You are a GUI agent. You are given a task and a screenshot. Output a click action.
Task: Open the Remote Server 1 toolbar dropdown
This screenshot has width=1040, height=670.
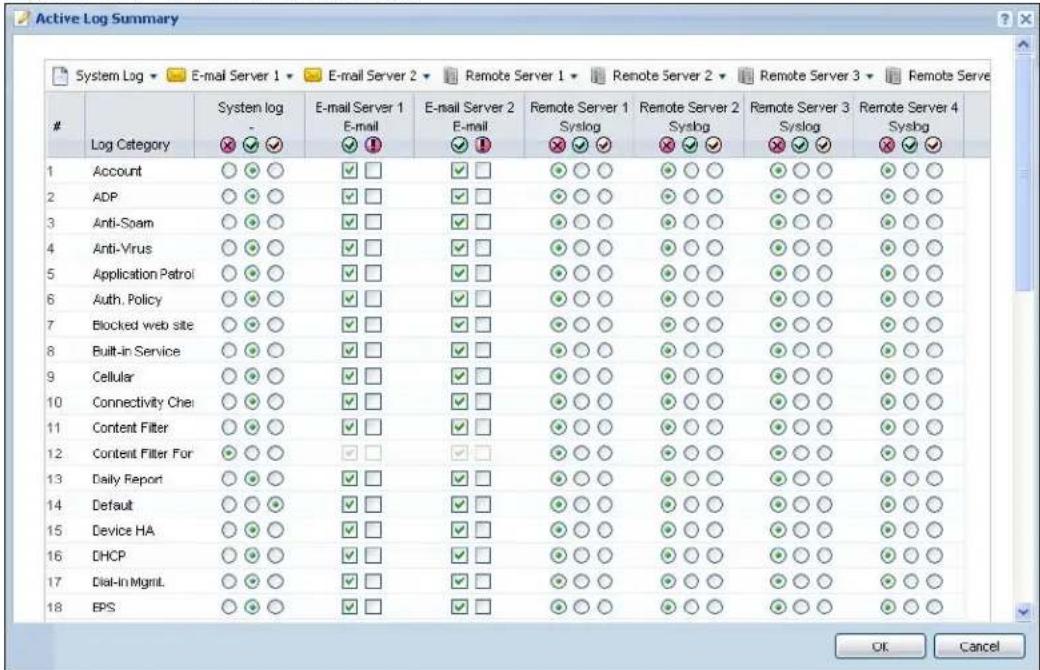574,76
